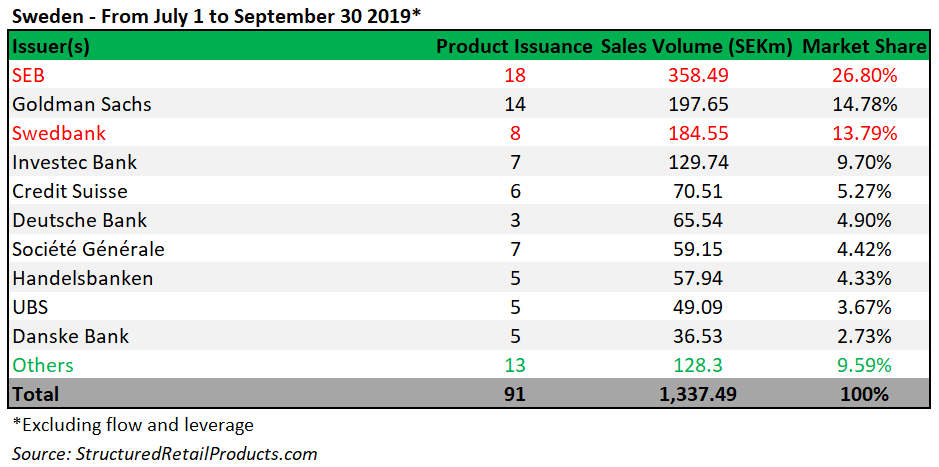Viewport: 939px width, 467px height.
Task: Select Investec Bank sales volume 129.74
Action: click(x=696, y=162)
